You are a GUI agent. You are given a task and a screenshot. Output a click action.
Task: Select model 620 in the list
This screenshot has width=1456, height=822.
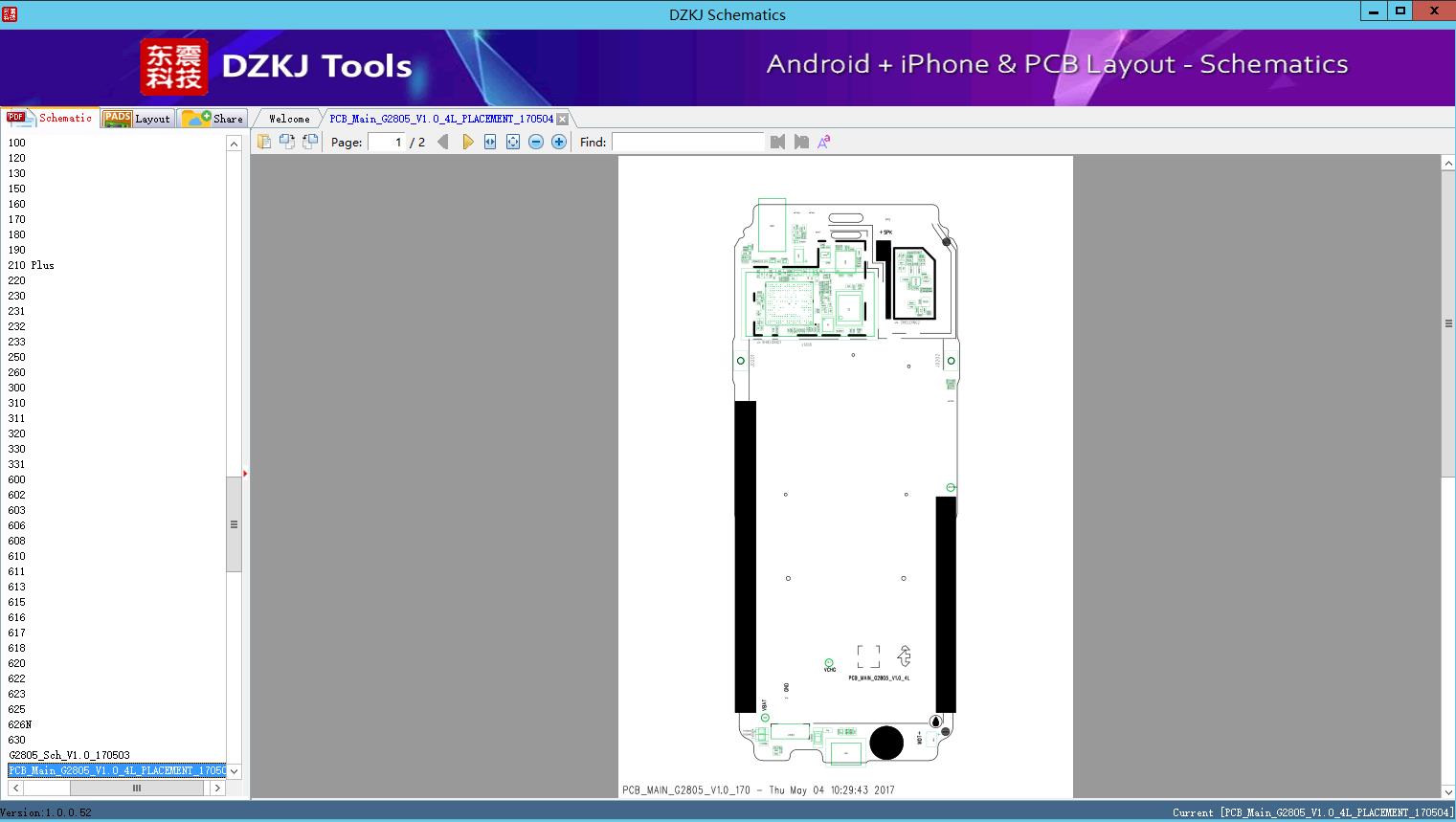coord(17,663)
